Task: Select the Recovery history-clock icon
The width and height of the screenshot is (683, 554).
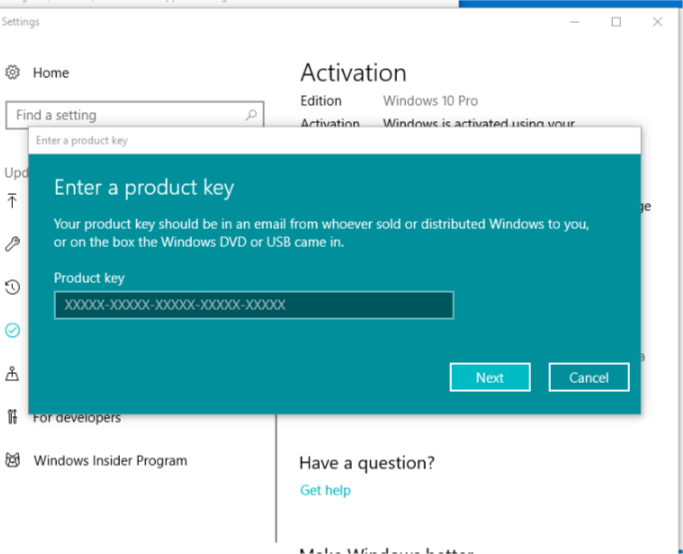Action: click(12, 287)
